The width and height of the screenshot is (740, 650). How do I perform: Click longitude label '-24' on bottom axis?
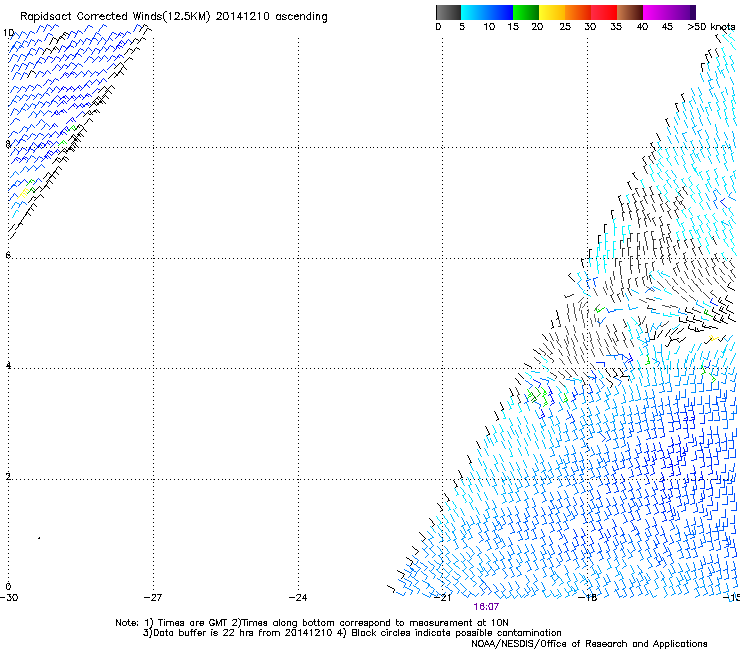click(x=298, y=598)
